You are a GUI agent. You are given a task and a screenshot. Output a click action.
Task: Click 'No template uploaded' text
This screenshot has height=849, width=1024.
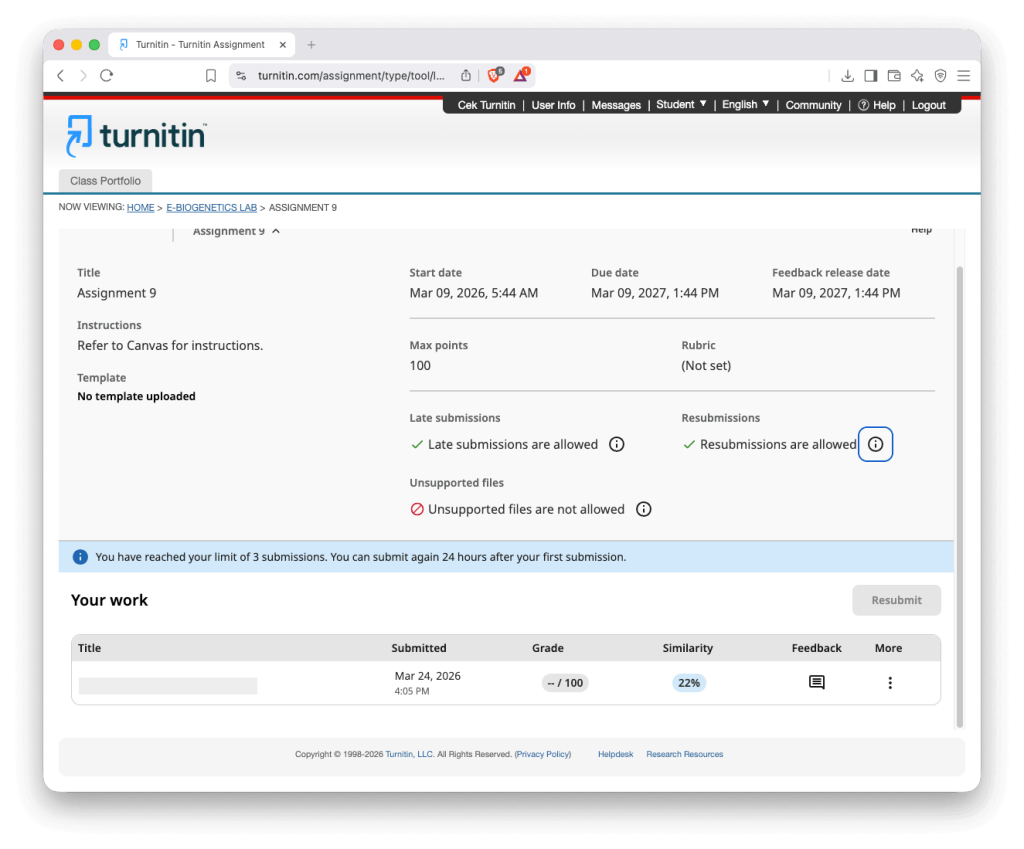tap(136, 396)
